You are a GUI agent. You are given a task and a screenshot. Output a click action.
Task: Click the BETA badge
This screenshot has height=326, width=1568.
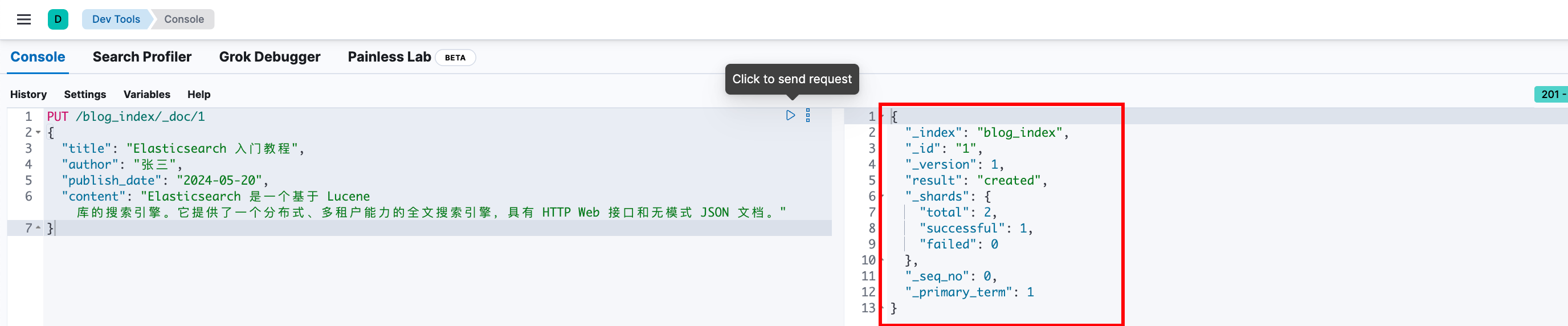[x=455, y=58]
